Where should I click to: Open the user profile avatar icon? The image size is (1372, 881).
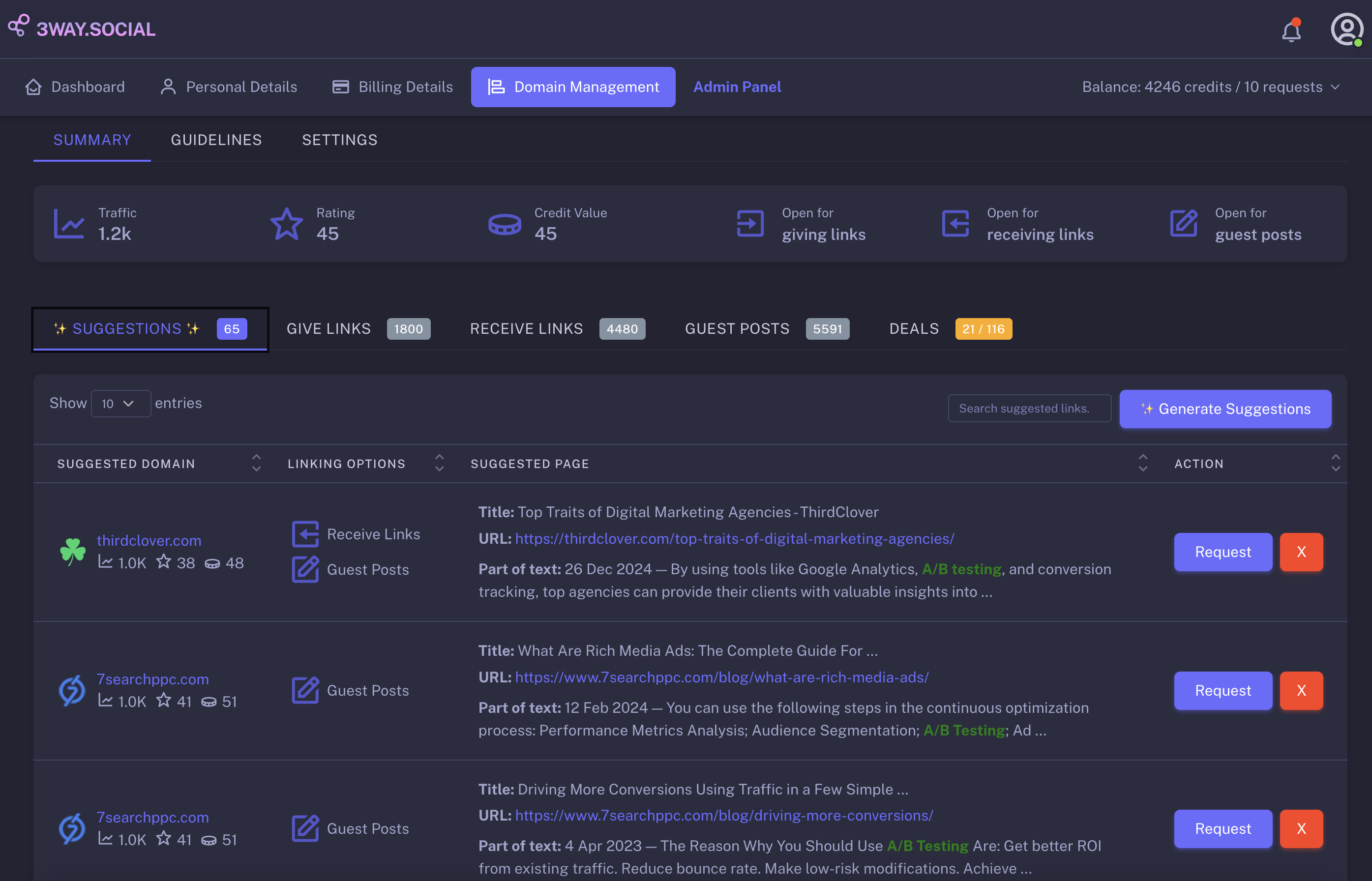click(x=1346, y=29)
